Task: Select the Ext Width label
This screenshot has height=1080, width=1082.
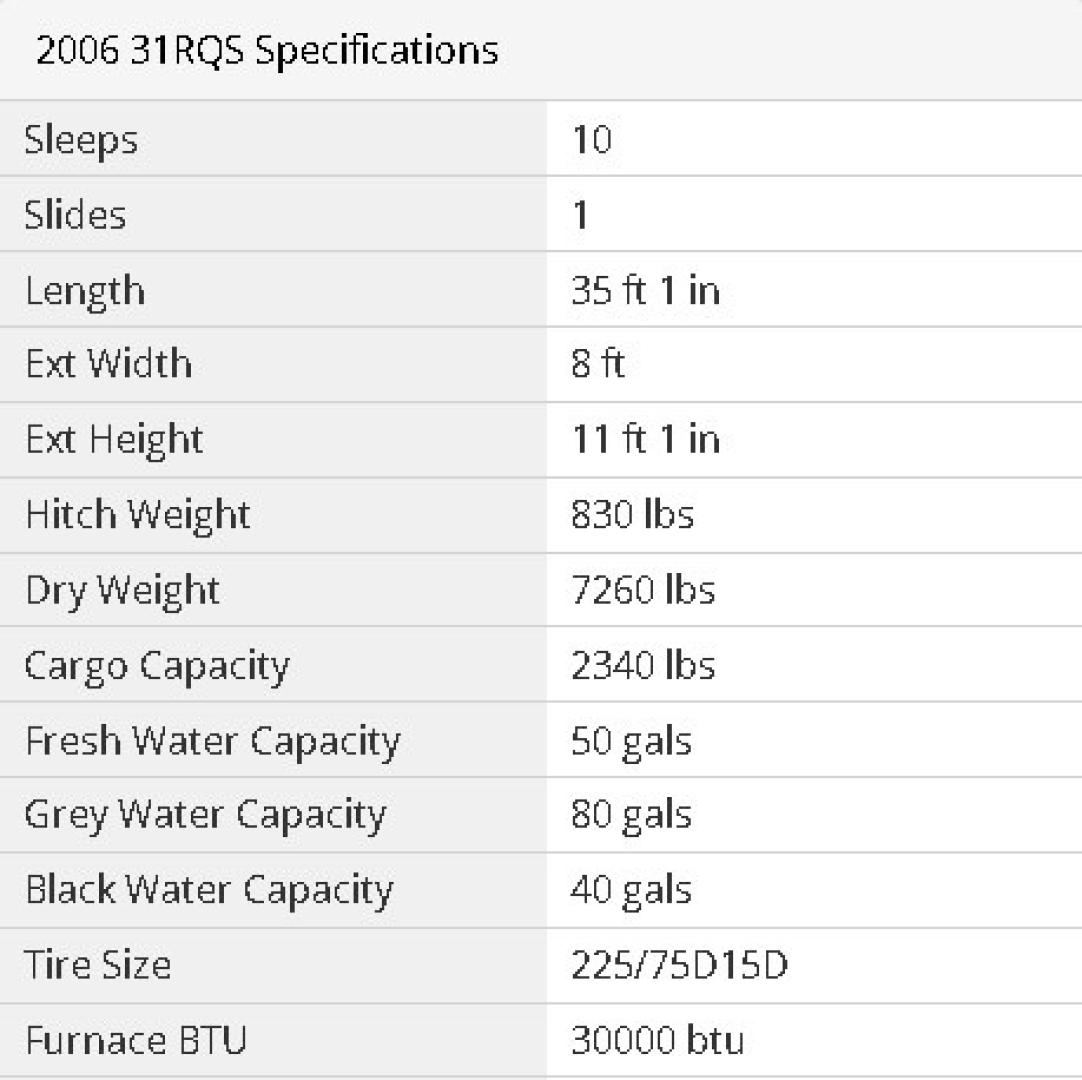Action: (x=109, y=364)
